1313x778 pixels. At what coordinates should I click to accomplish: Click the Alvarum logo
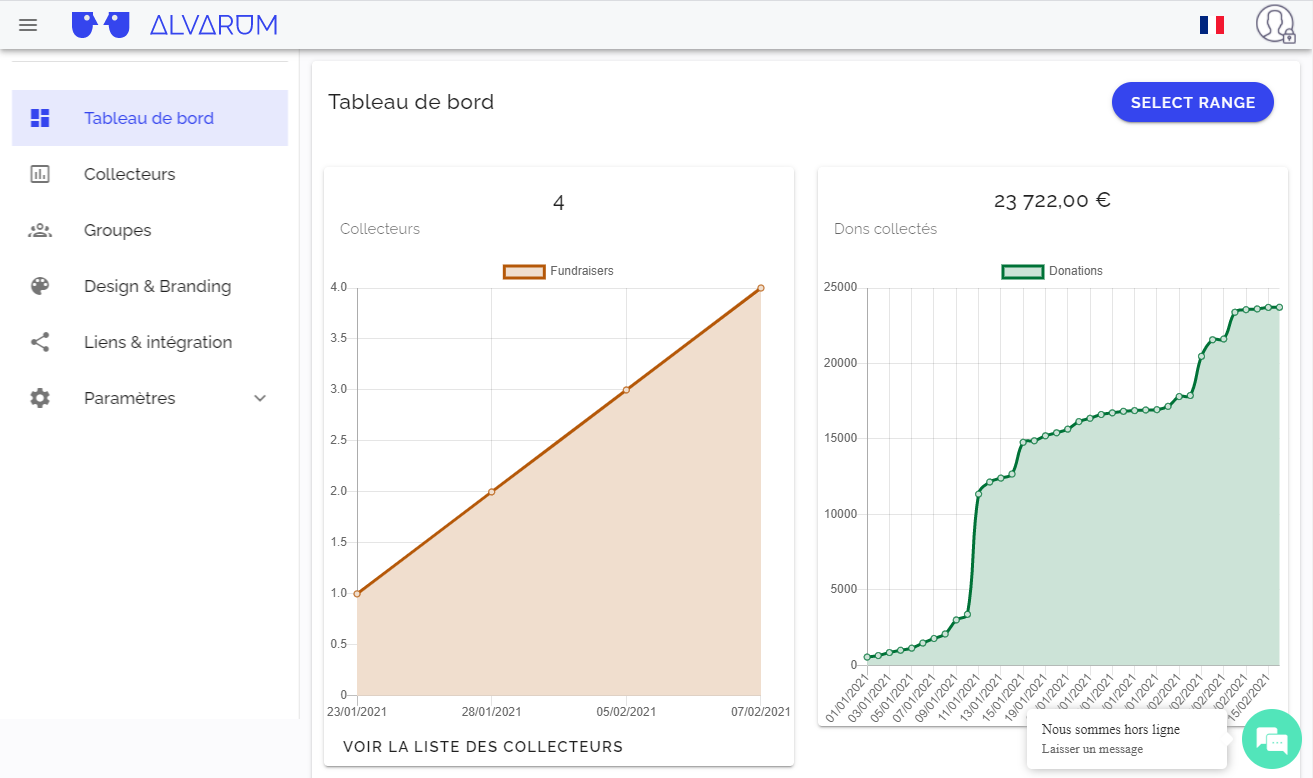[175, 25]
